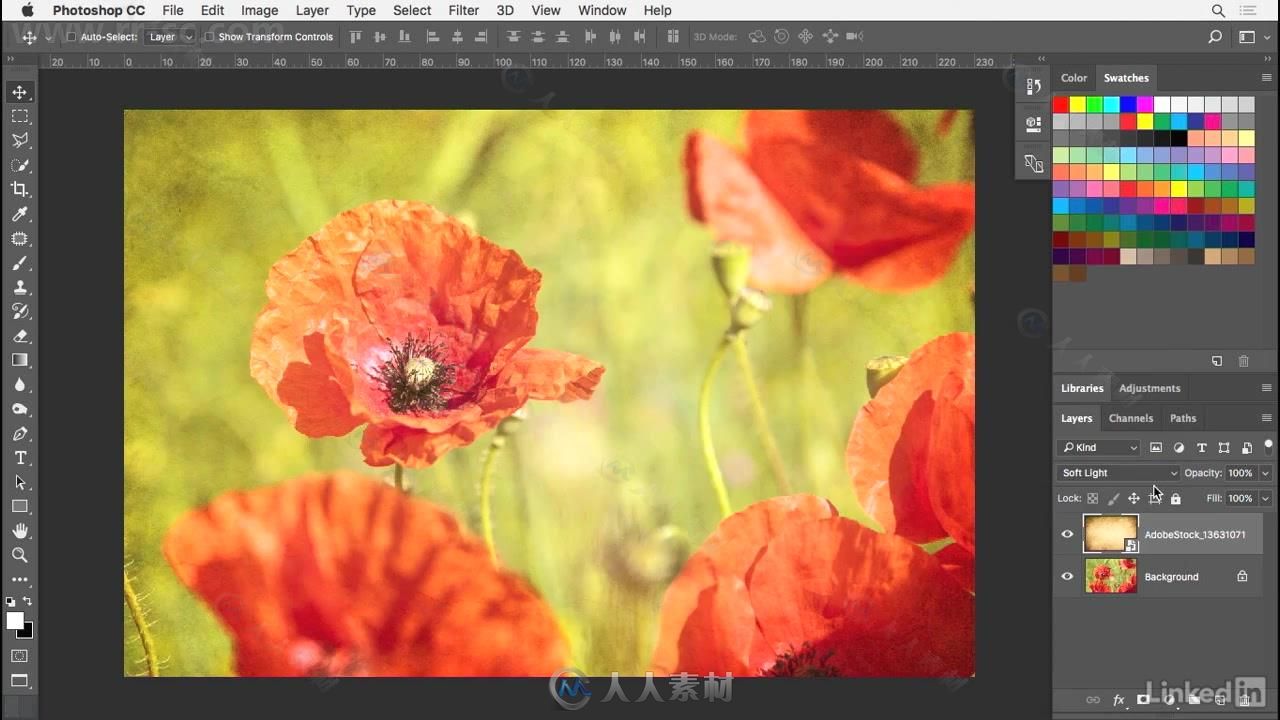Toggle Lock all padlock icon
Screen dimensions: 1280x720
point(1176,498)
